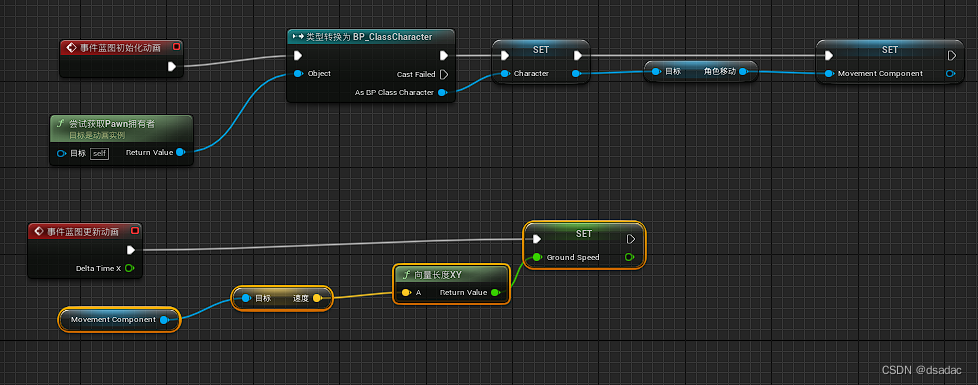The width and height of the screenshot is (978, 385).
Task: Select the Movement Component variable getter node
Action: point(119,319)
